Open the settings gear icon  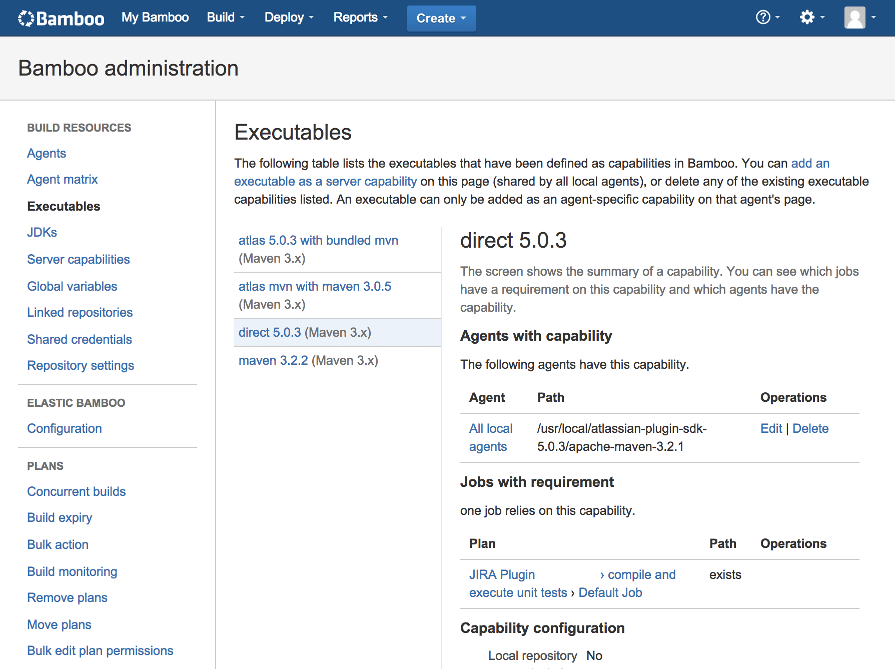pos(812,18)
